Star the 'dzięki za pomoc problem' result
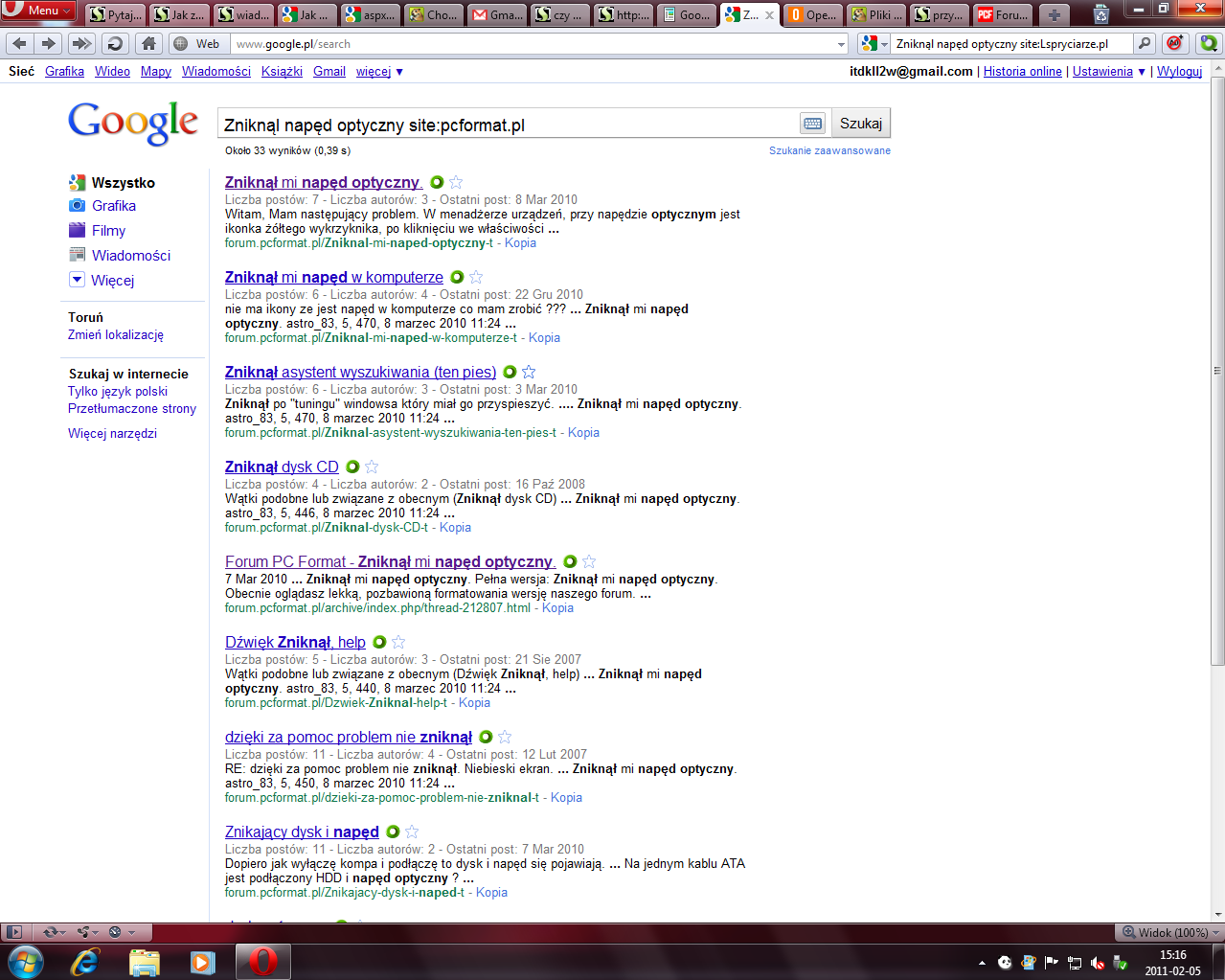The width and height of the screenshot is (1225, 980). point(505,737)
